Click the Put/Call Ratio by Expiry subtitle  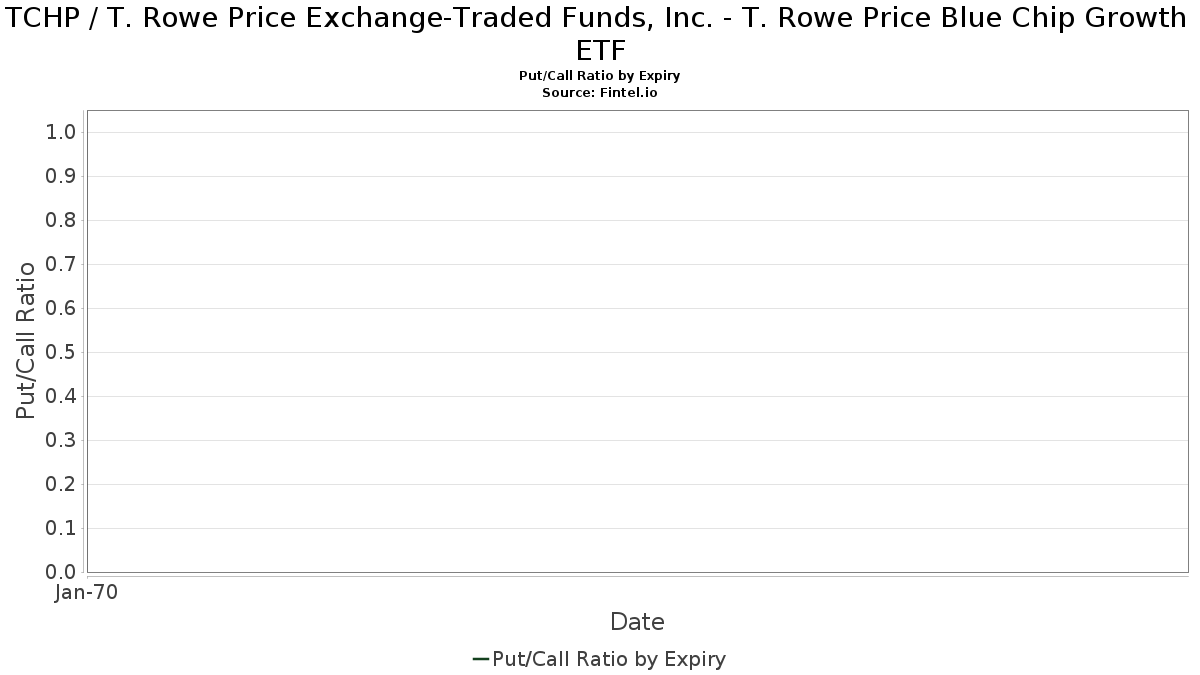[x=600, y=76]
